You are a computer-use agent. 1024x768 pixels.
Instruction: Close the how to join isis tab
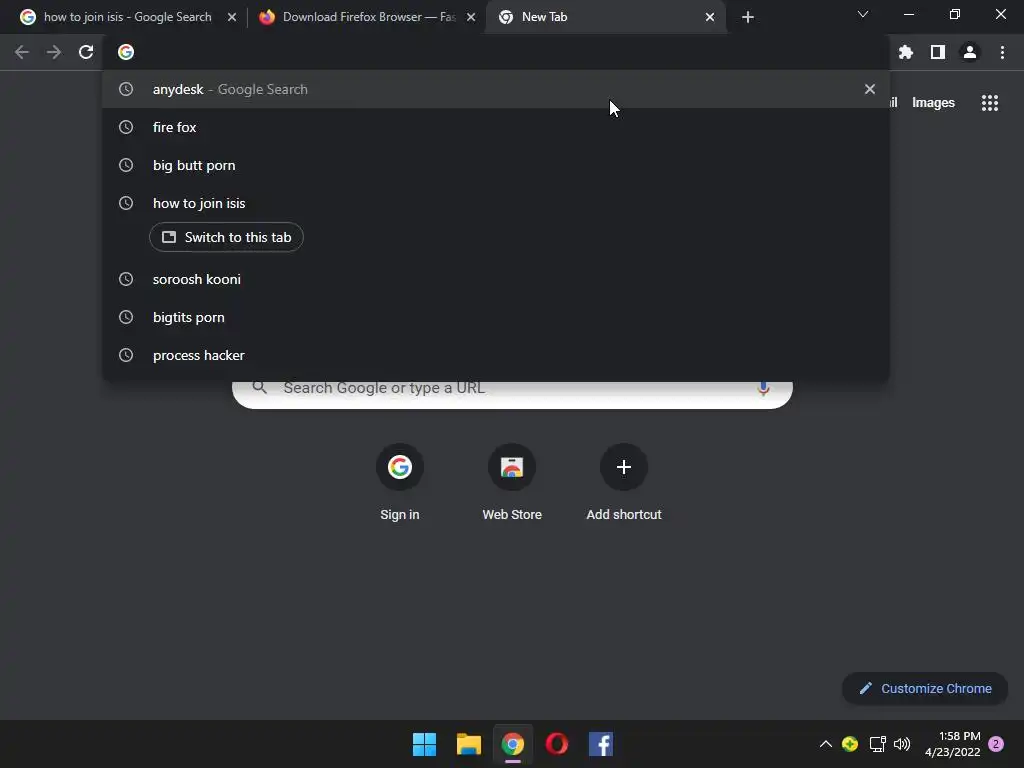coord(232,17)
